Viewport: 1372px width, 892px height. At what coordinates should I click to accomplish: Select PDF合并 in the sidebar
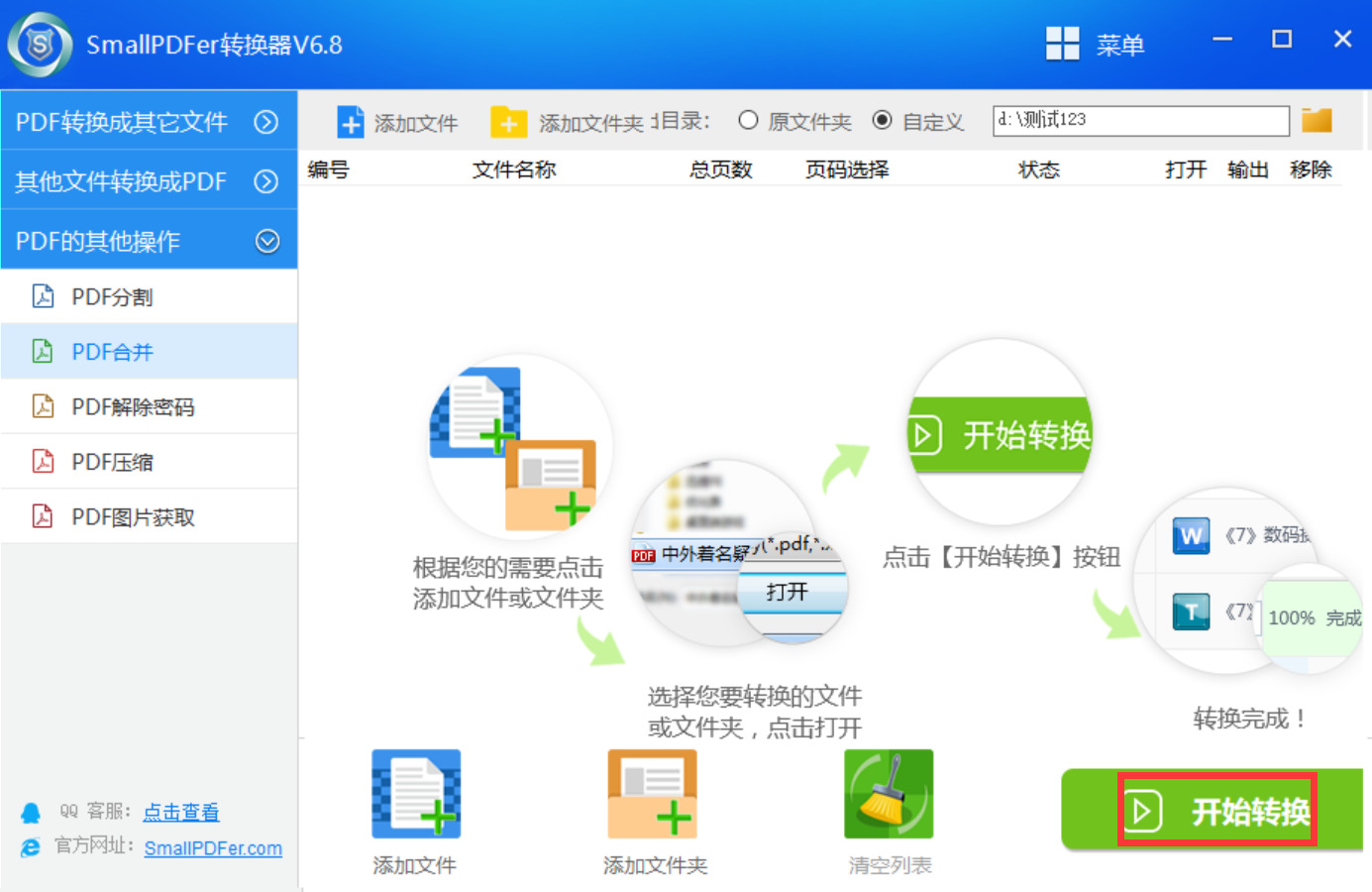point(149,351)
